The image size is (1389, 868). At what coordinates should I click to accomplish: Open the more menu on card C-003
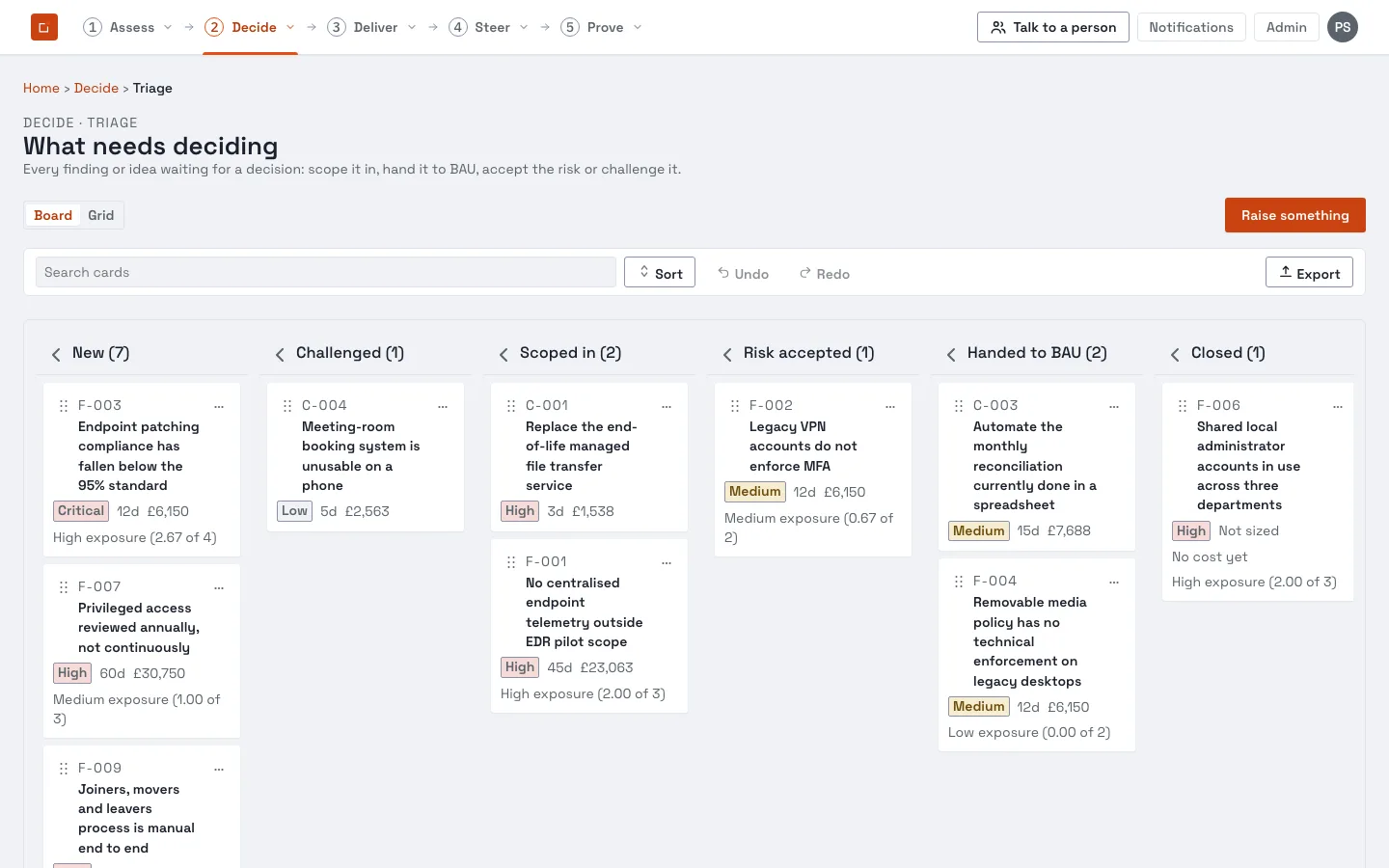click(1114, 406)
